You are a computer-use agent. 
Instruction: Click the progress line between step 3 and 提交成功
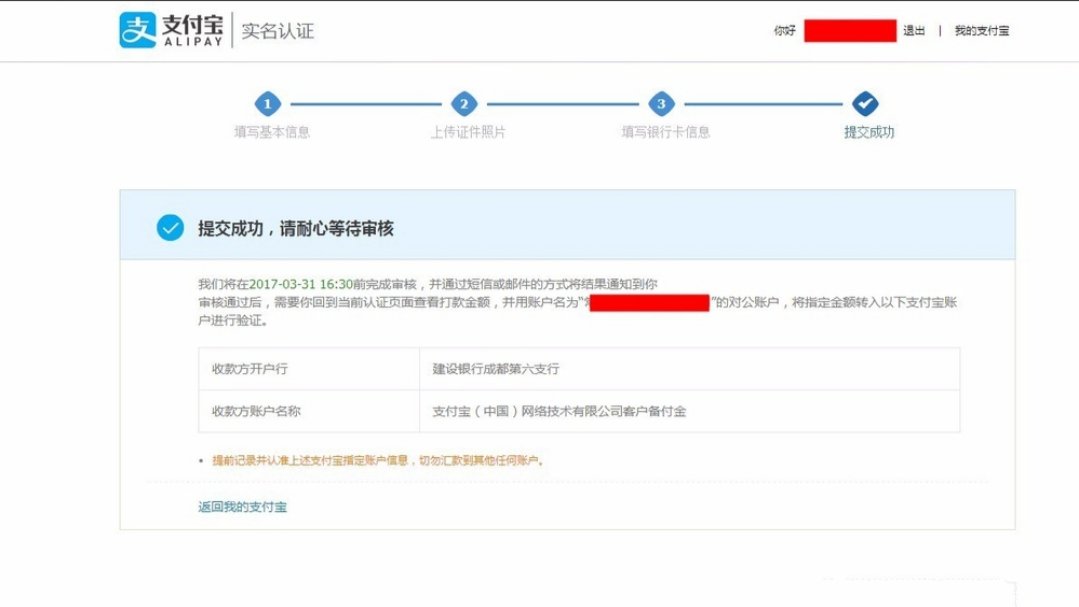pos(764,104)
